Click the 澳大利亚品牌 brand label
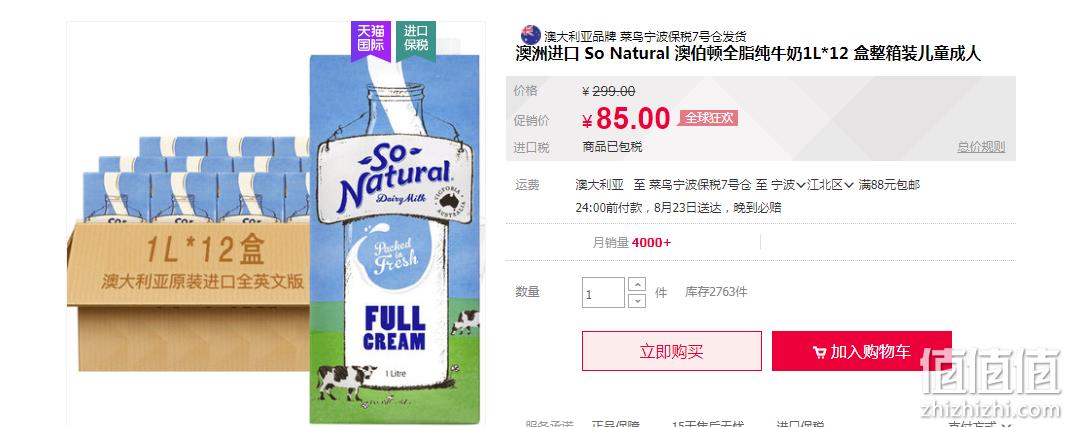This screenshot has width=1070, height=427. pos(580,35)
